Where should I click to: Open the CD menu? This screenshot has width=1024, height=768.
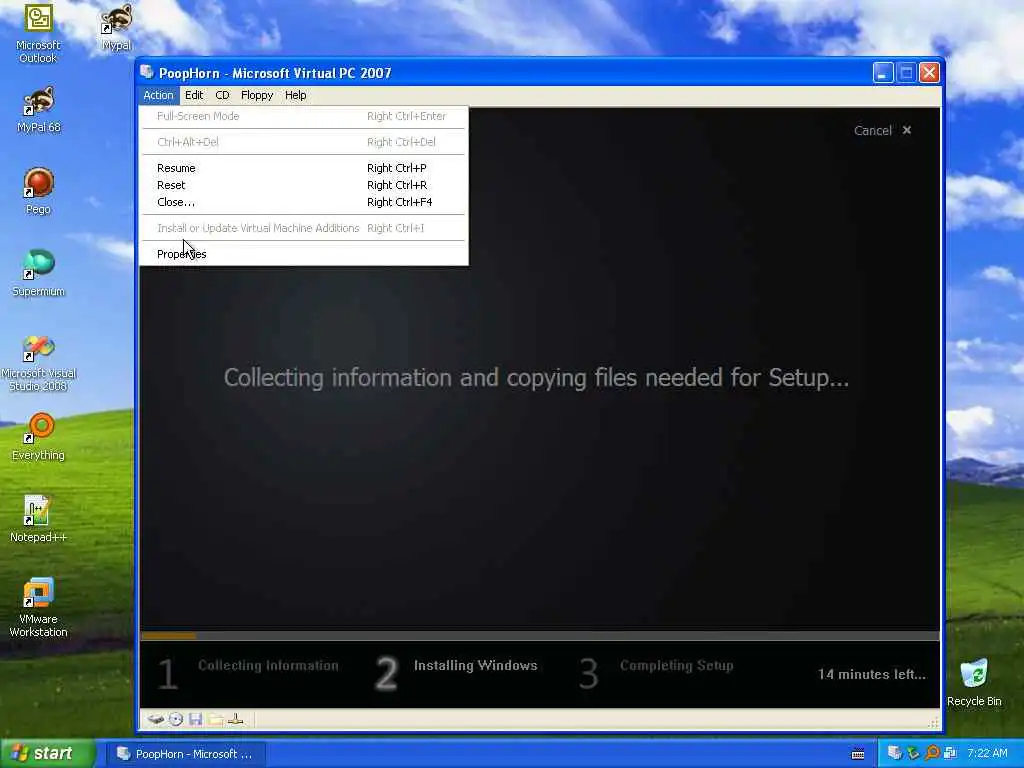[222, 95]
